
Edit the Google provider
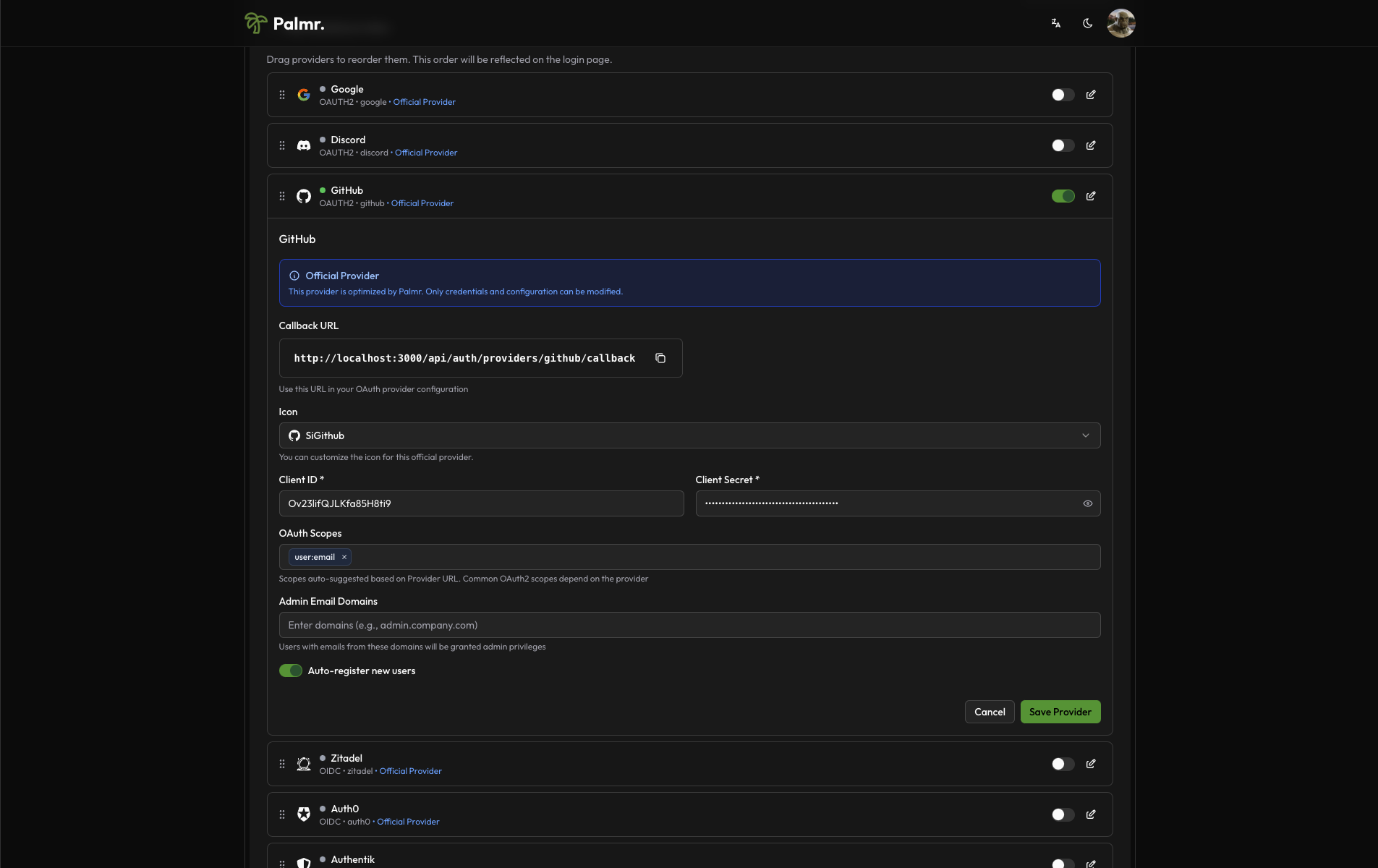[1091, 95]
